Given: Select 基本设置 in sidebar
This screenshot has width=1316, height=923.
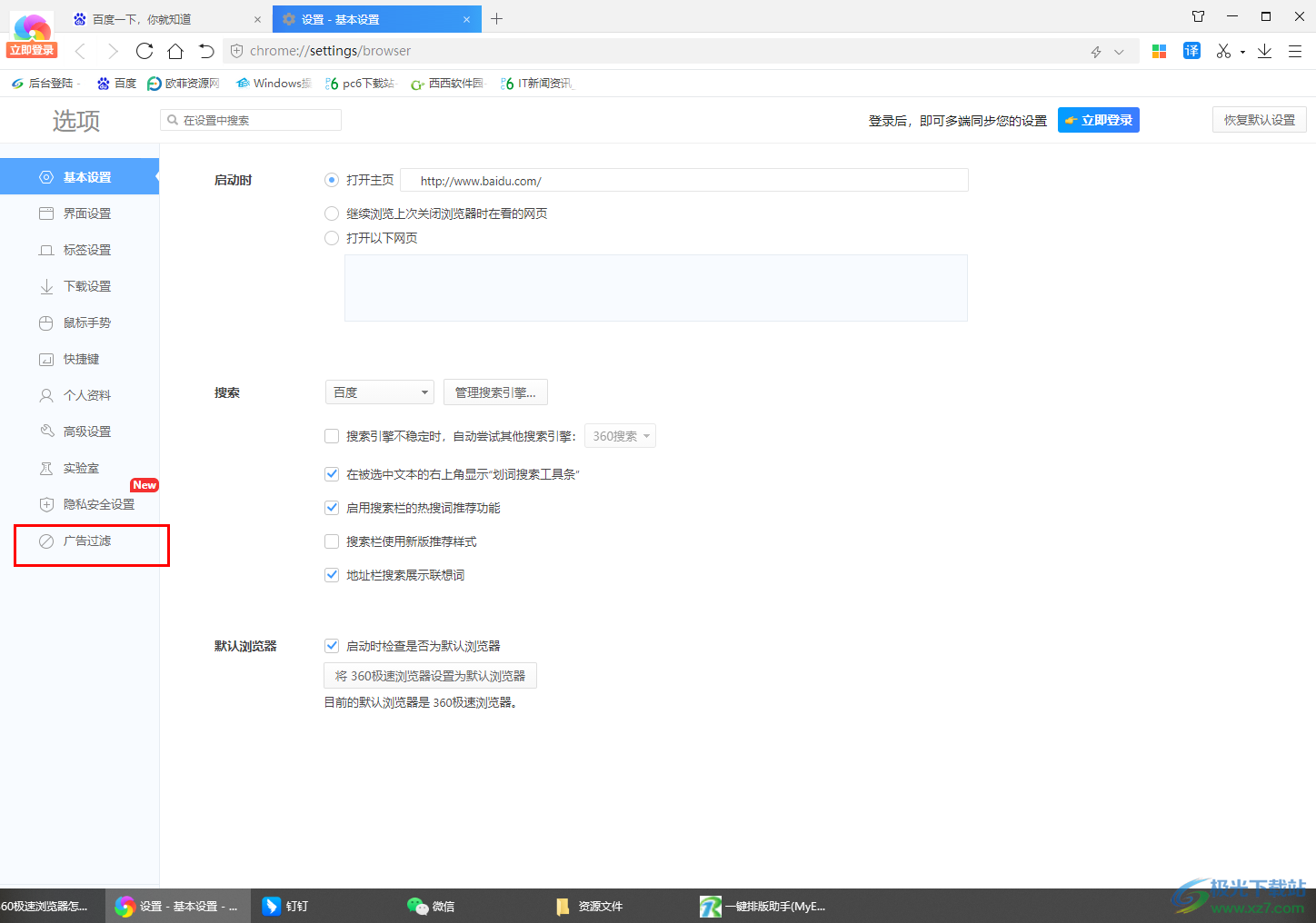Looking at the screenshot, I should [x=79, y=177].
